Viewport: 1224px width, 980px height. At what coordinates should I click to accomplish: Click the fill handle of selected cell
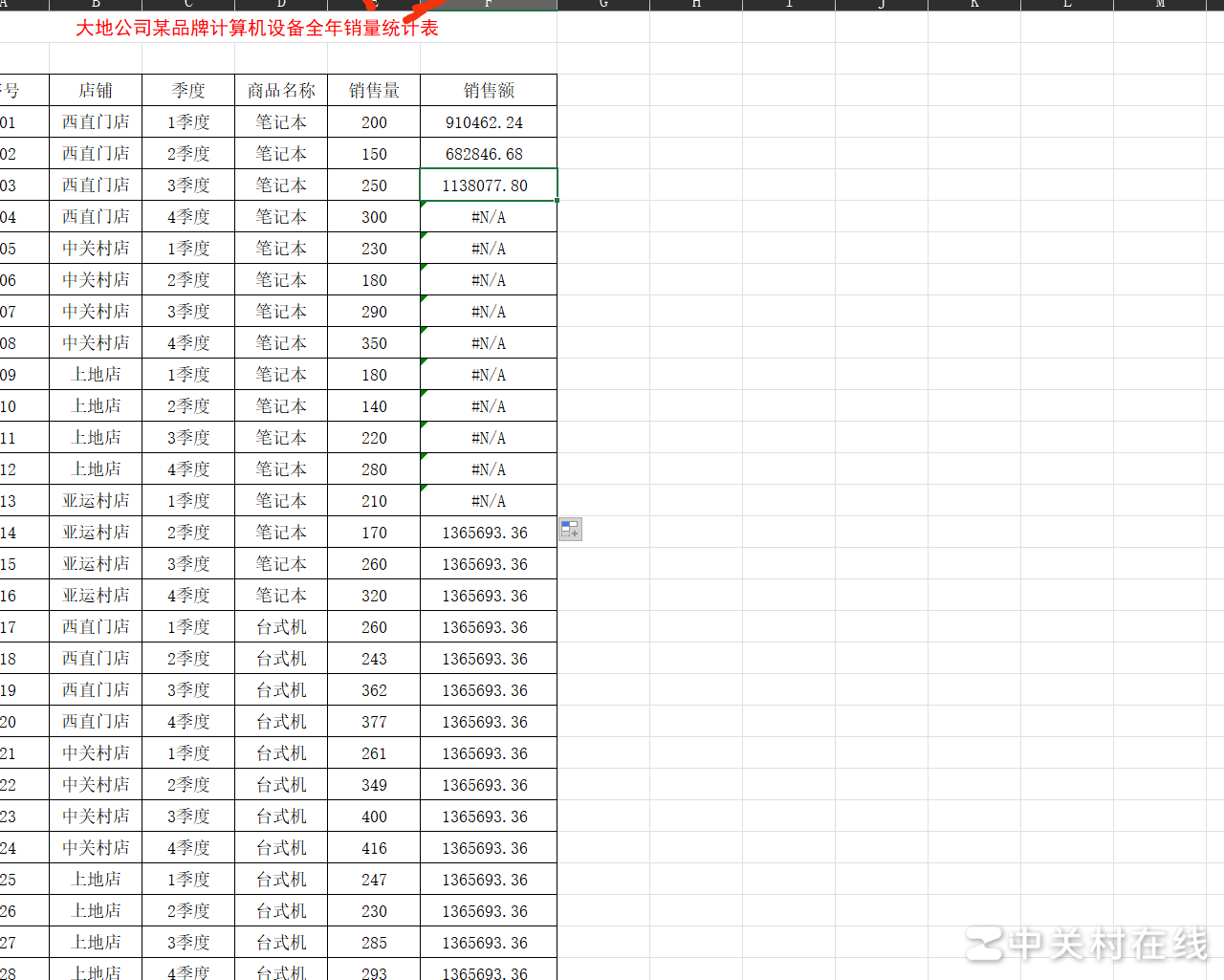[x=557, y=201]
